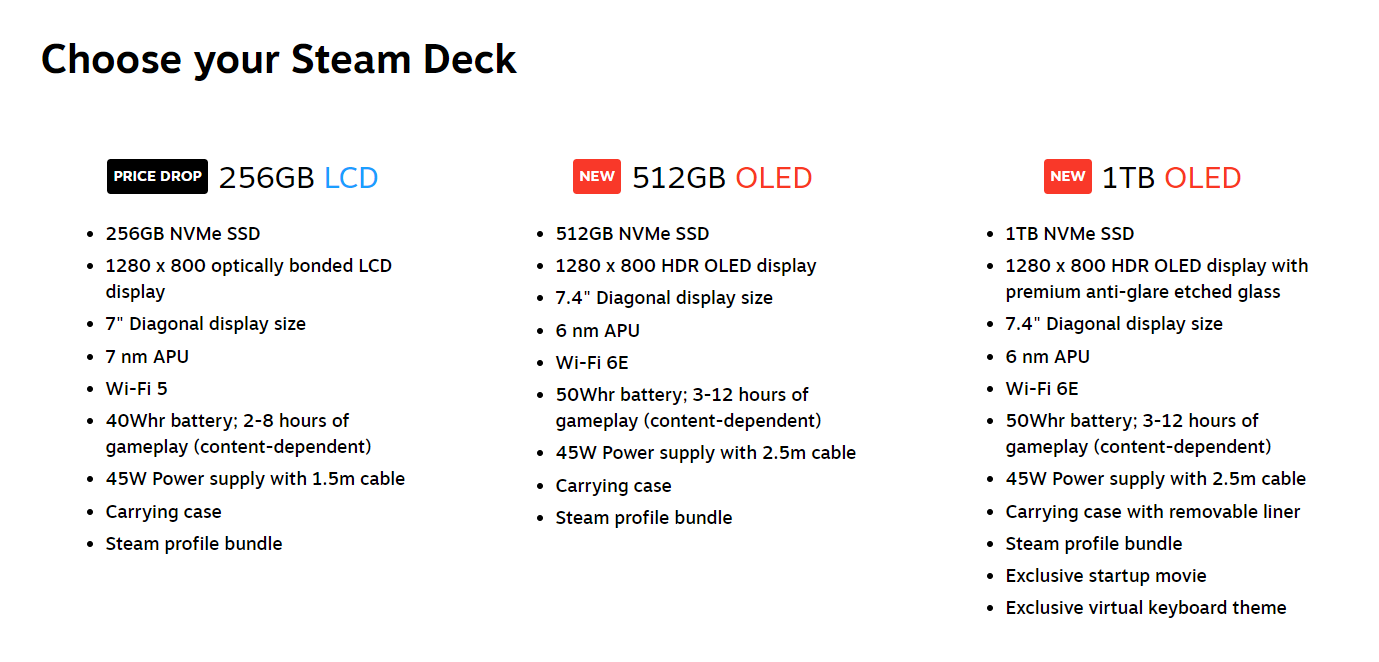This screenshot has width=1379, height=662.
Task: Click the premium anti-glare etched glass text
Action: [1143, 292]
